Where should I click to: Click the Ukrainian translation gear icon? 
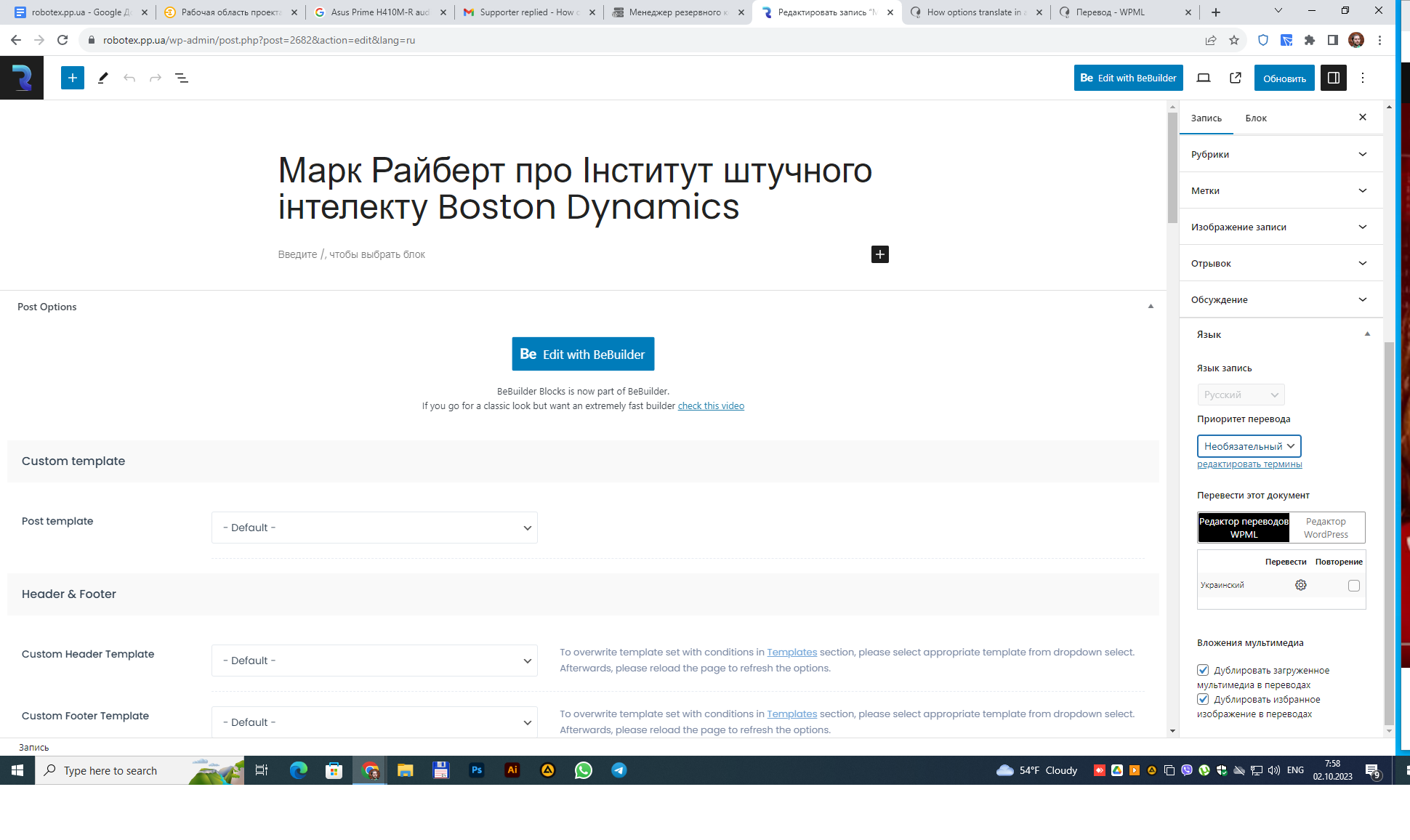(1301, 585)
